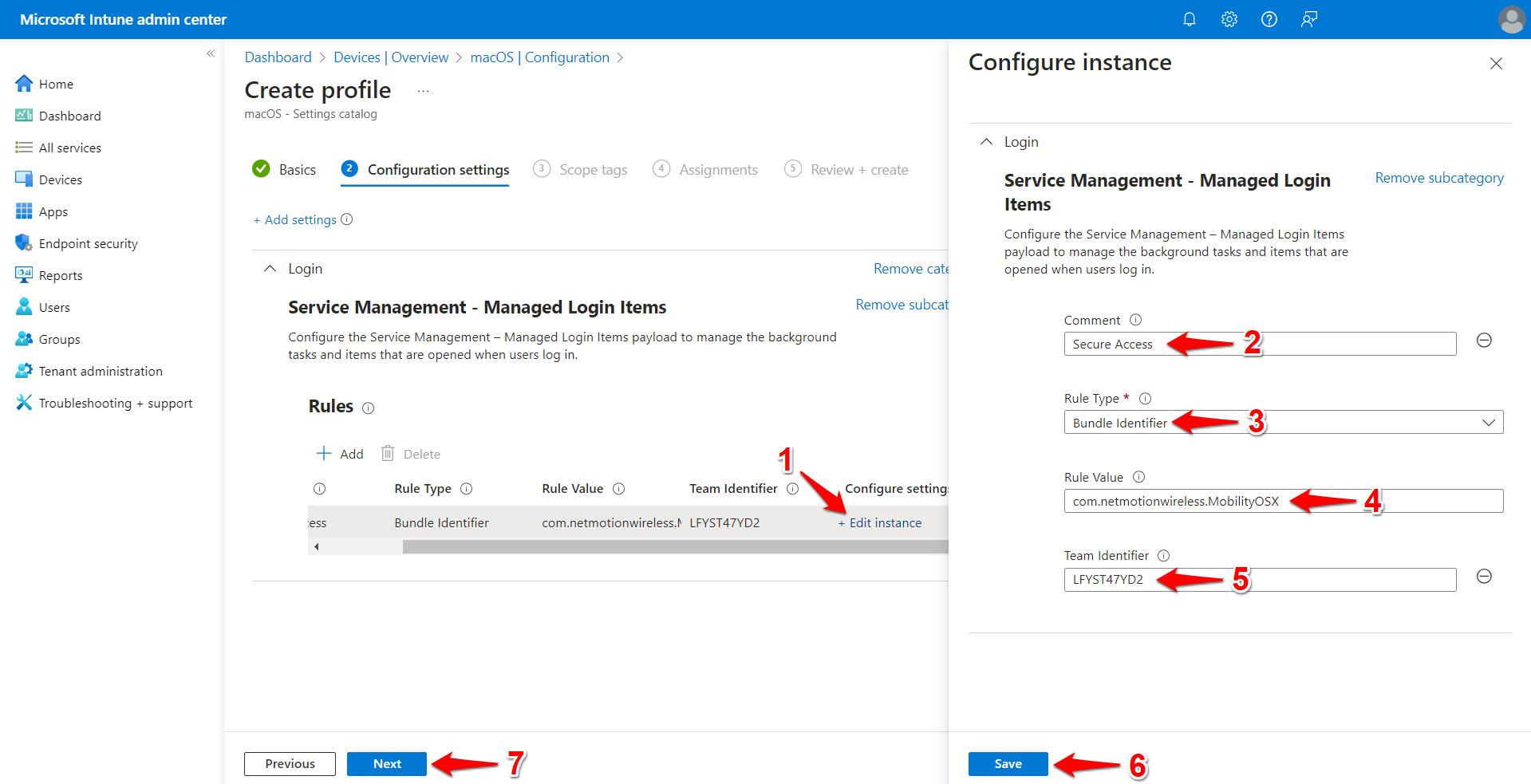
Task: Go to Assignments step
Action: (x=705, y=169)
